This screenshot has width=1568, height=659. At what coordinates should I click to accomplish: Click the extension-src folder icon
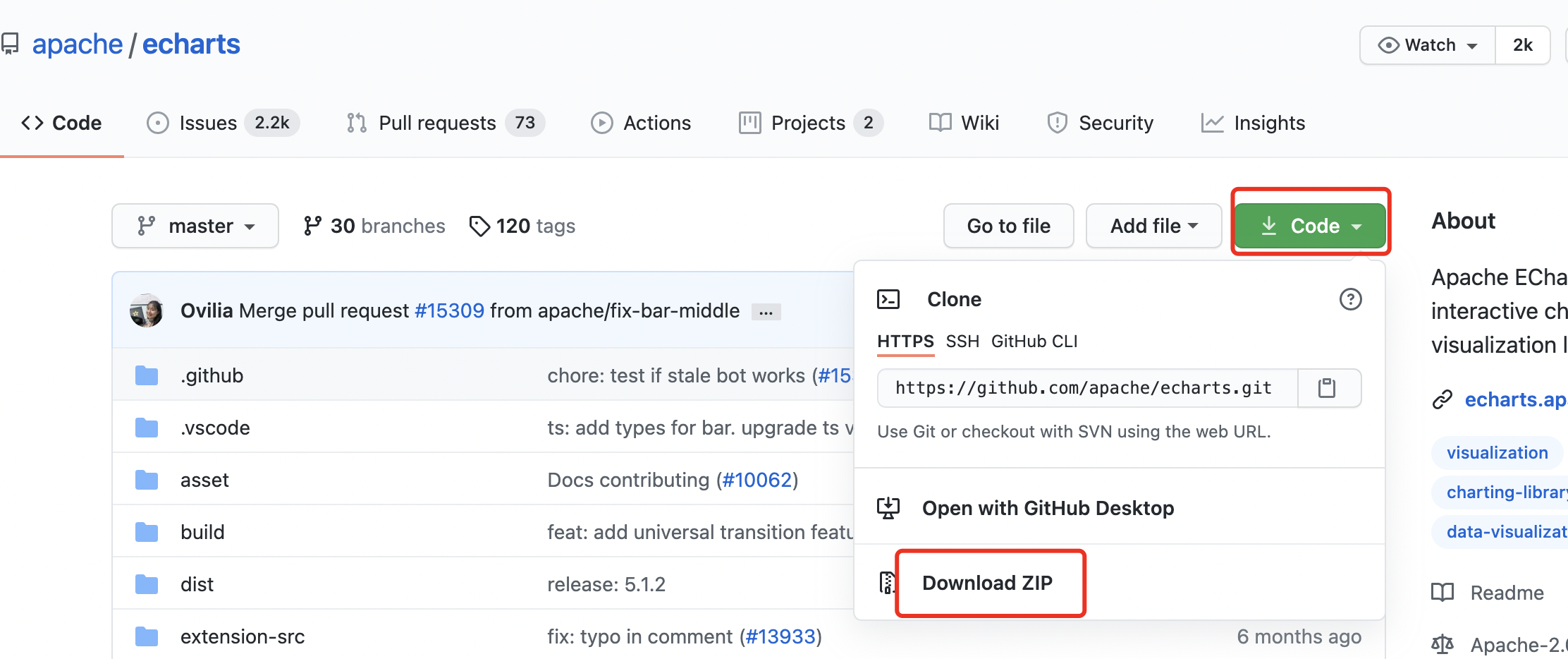pos(147,636)
